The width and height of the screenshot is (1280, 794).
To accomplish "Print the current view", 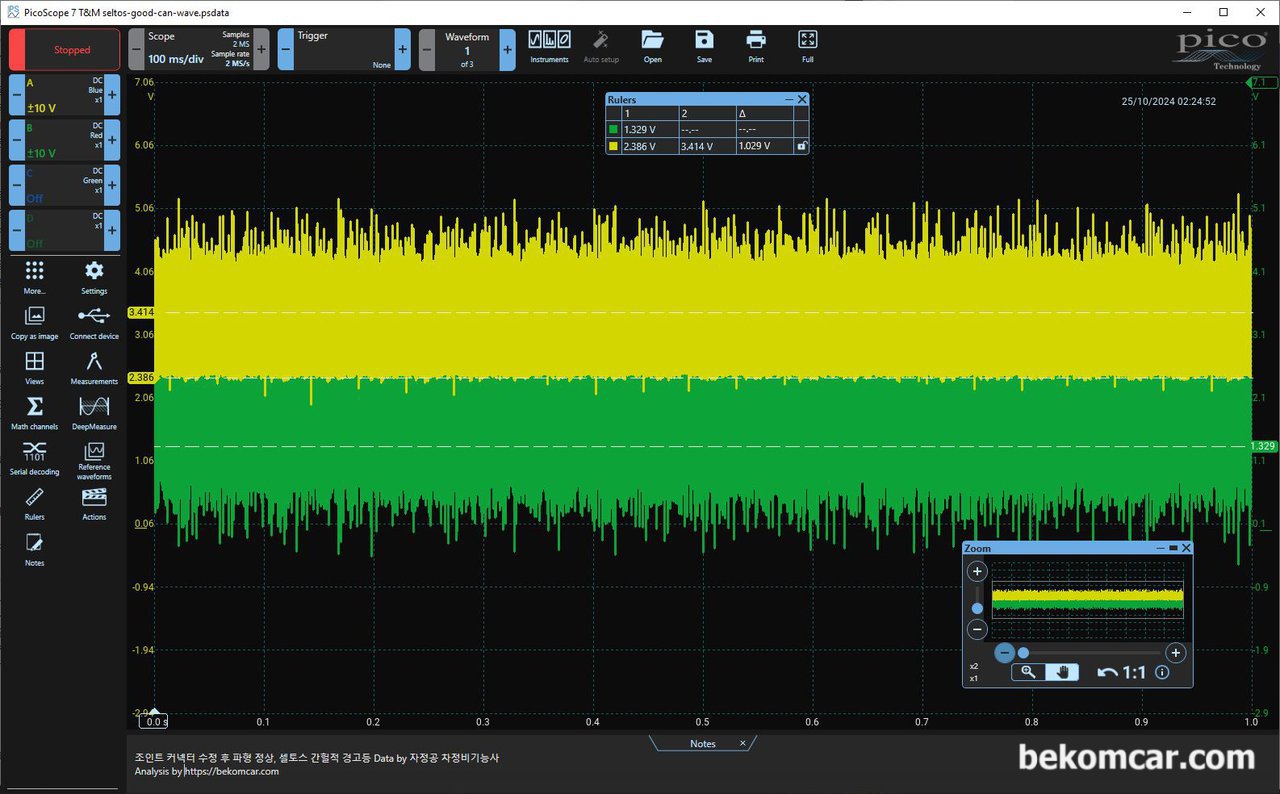I will click(x=756, y=47).
